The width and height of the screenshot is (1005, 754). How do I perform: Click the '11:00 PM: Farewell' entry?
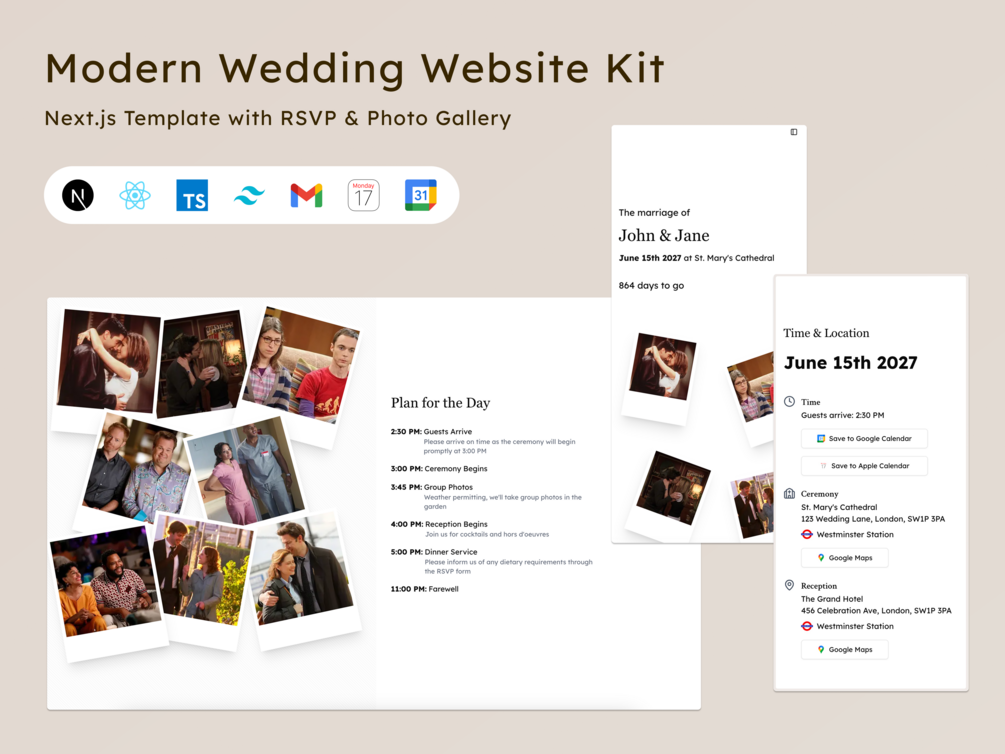click(425, 589)
